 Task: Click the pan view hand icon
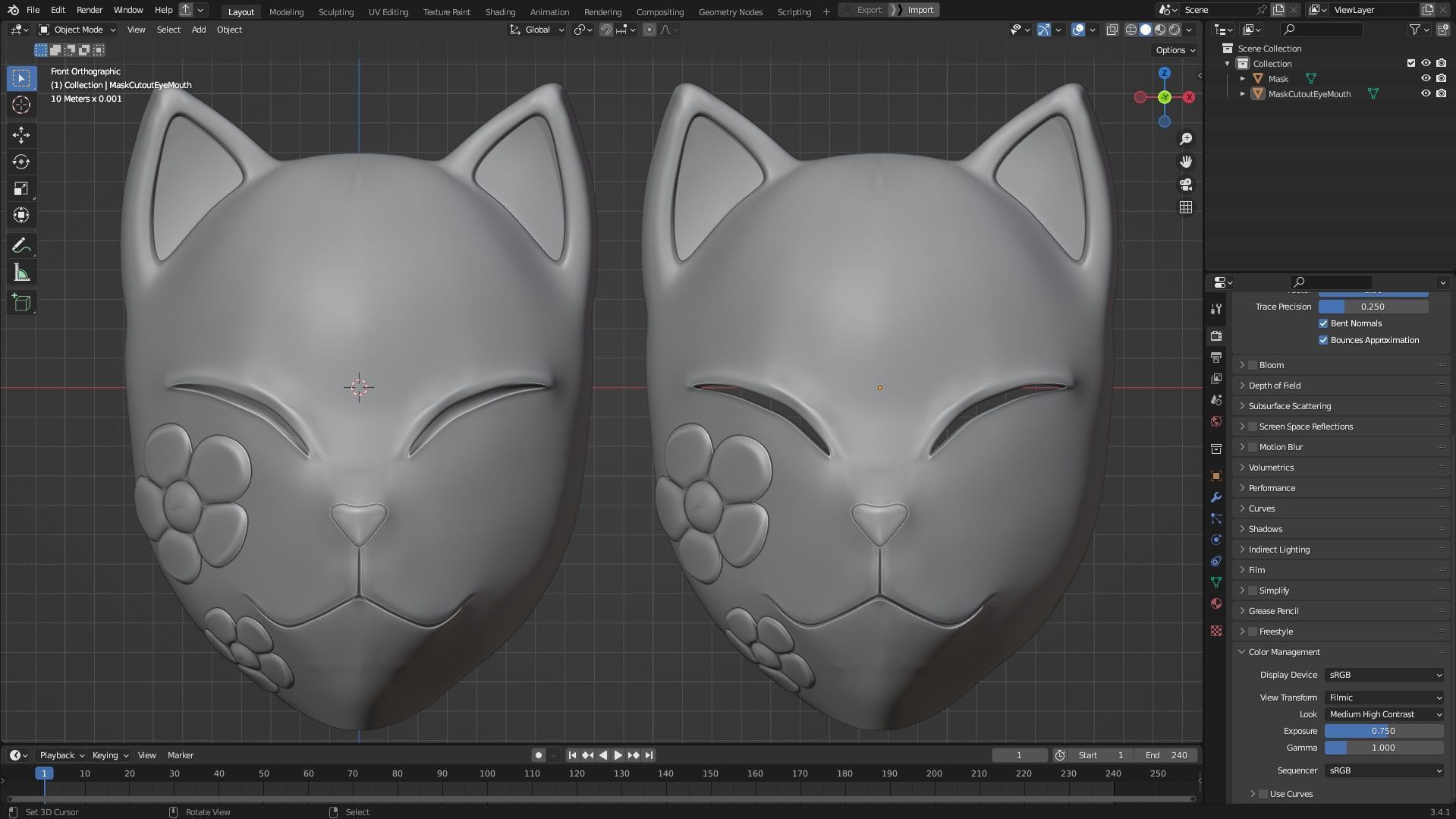1186,162
